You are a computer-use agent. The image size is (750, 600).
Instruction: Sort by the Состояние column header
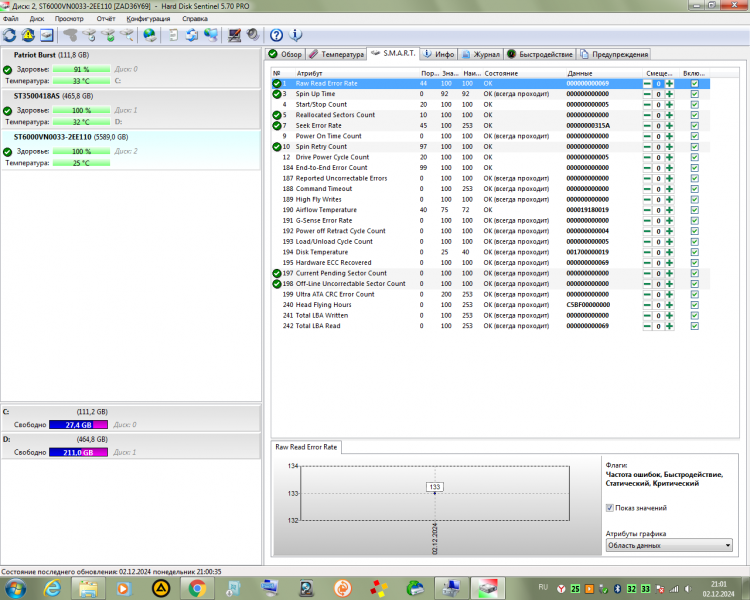523,73
